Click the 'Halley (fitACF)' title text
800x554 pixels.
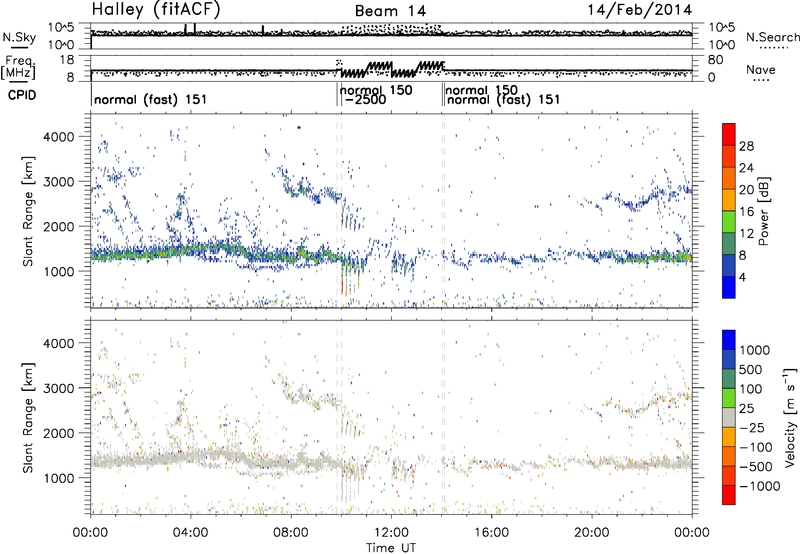pos(156,10)
